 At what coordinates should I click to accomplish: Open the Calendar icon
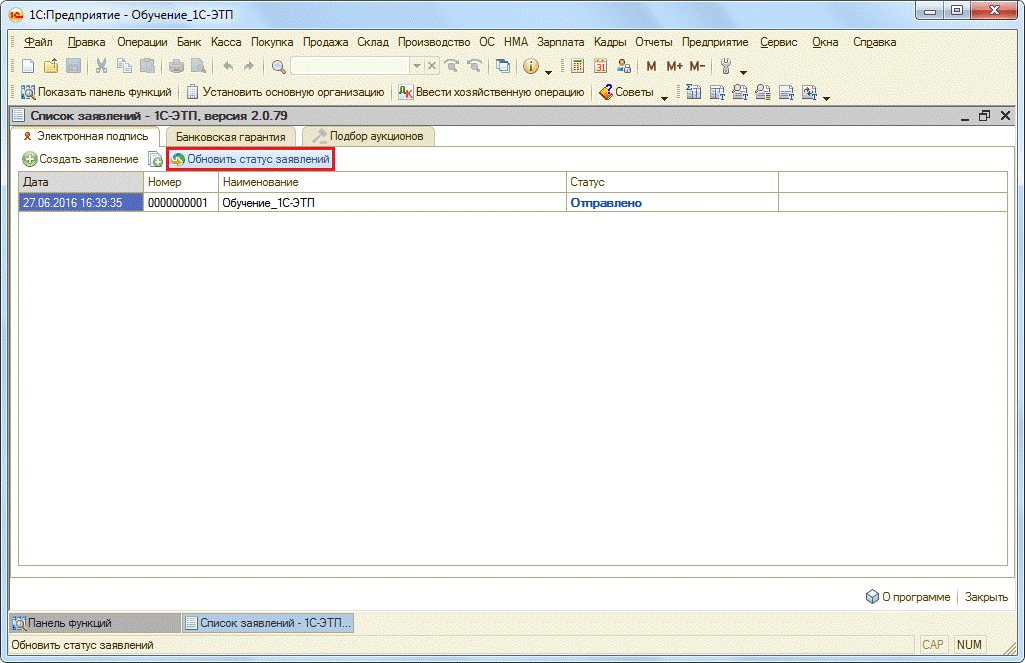600,66
